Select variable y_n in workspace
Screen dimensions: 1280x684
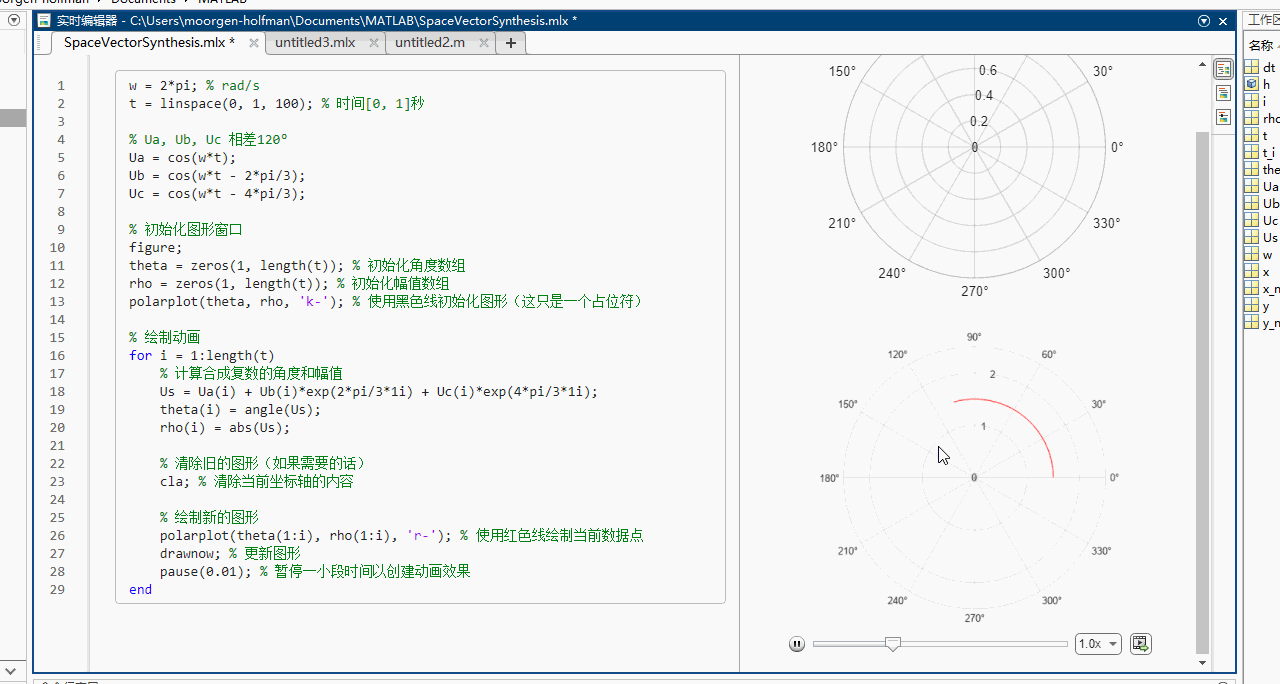[x=1262, y=322]
